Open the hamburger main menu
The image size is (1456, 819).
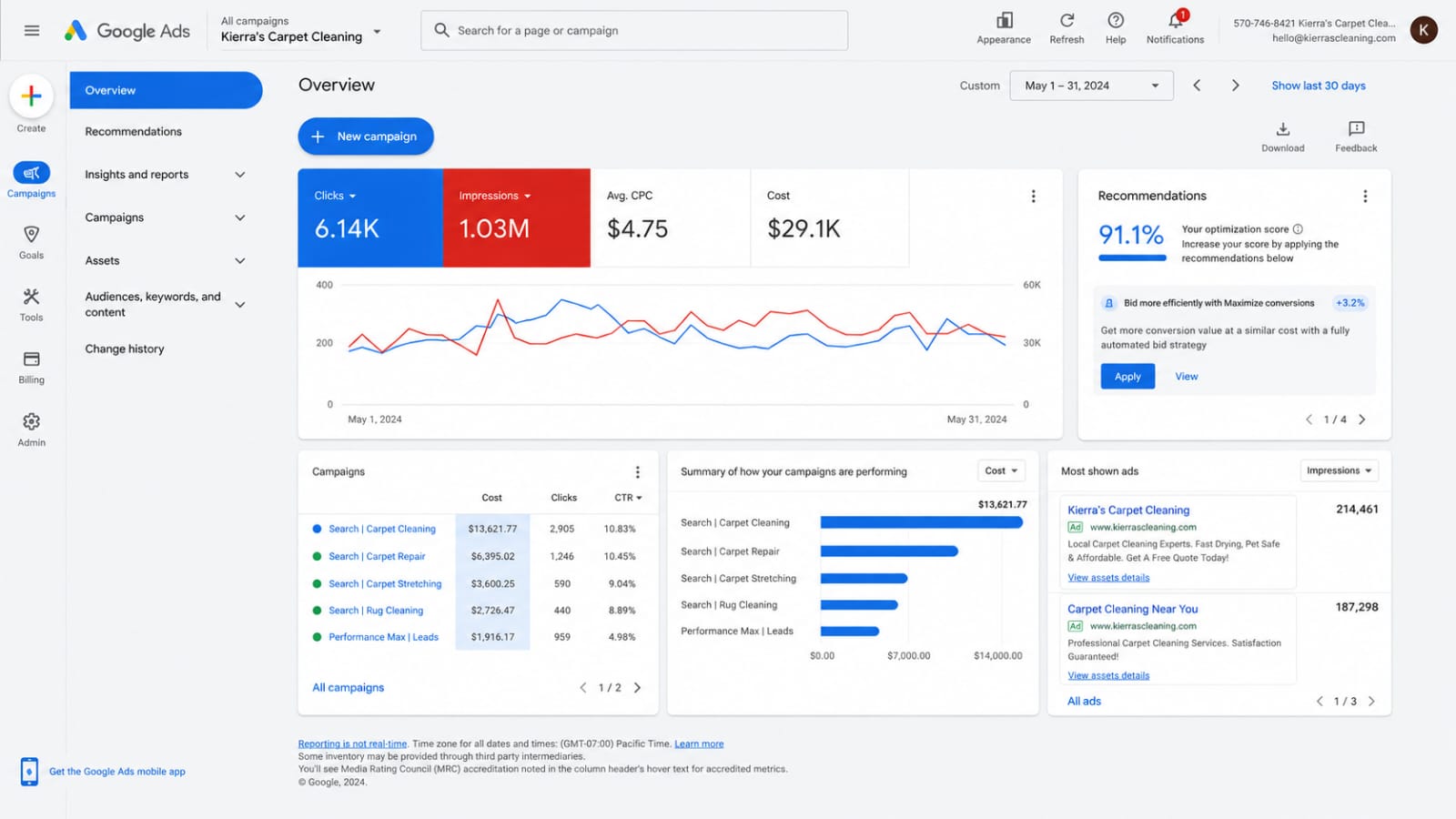pos(32,31)
